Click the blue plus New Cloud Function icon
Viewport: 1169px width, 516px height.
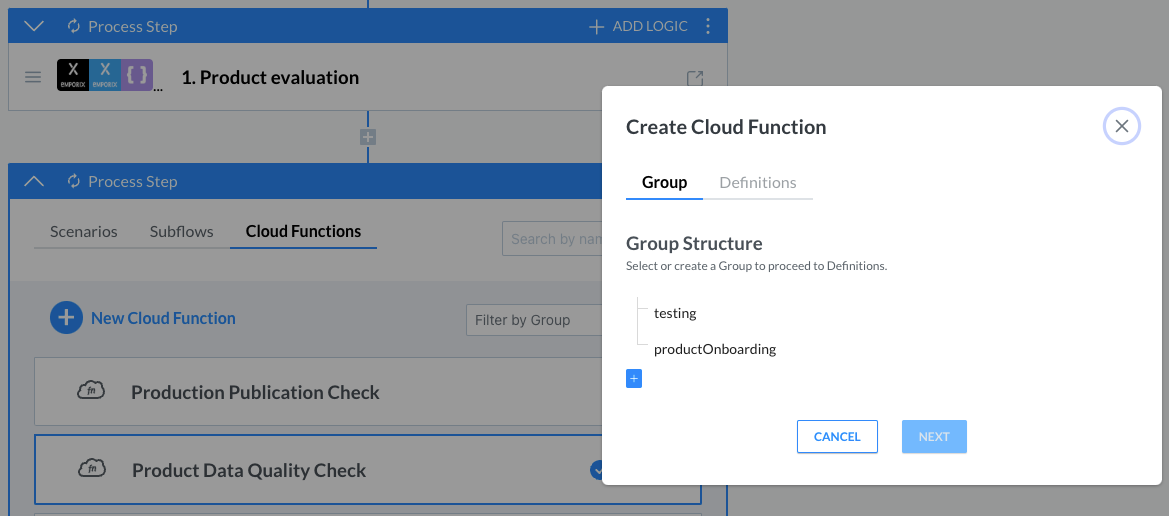pos(66,318)
